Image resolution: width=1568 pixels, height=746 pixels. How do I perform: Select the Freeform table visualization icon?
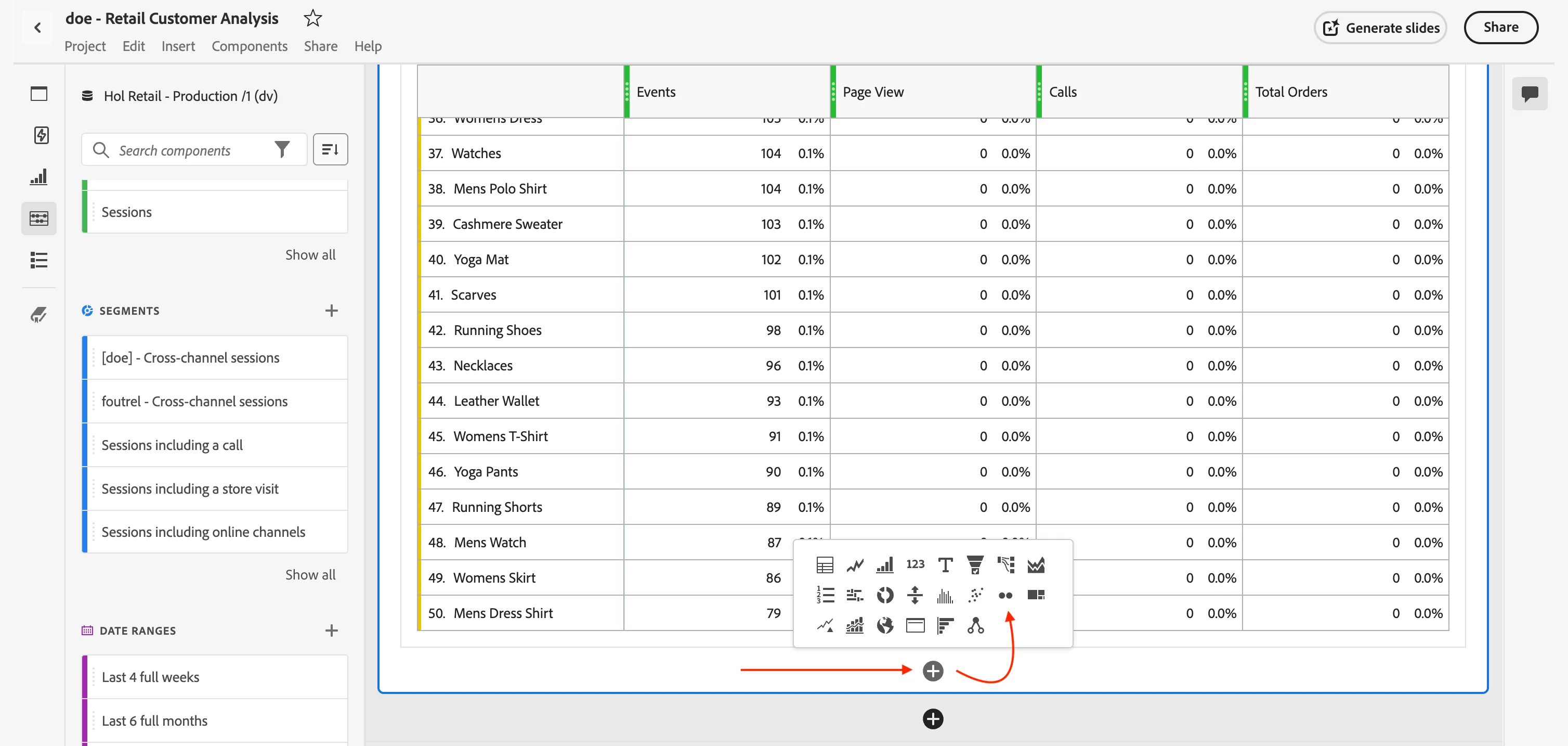[x=825, y=565]
